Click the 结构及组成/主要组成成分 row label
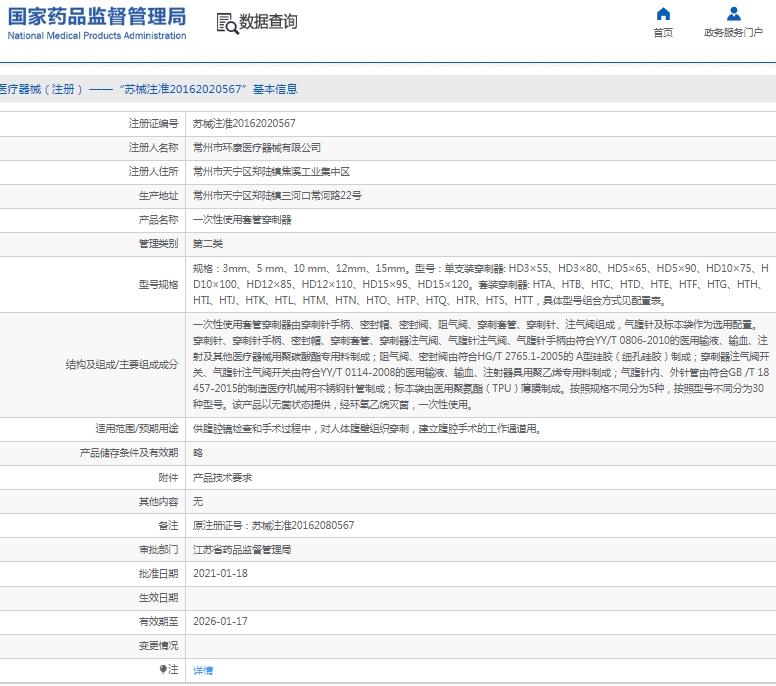This screenshot has width=776, height=686. coord(122,365)
